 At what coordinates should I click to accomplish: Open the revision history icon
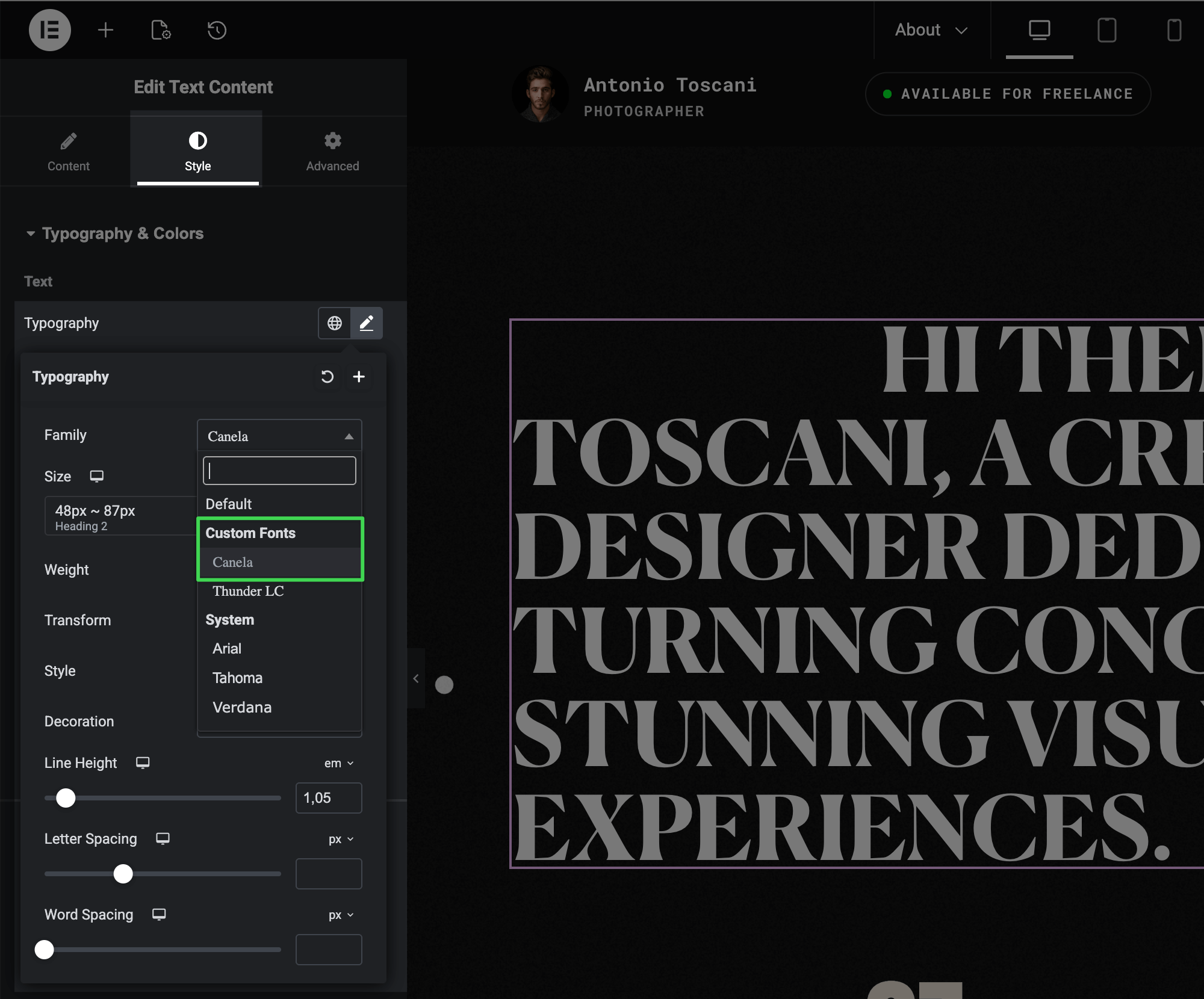217,30
